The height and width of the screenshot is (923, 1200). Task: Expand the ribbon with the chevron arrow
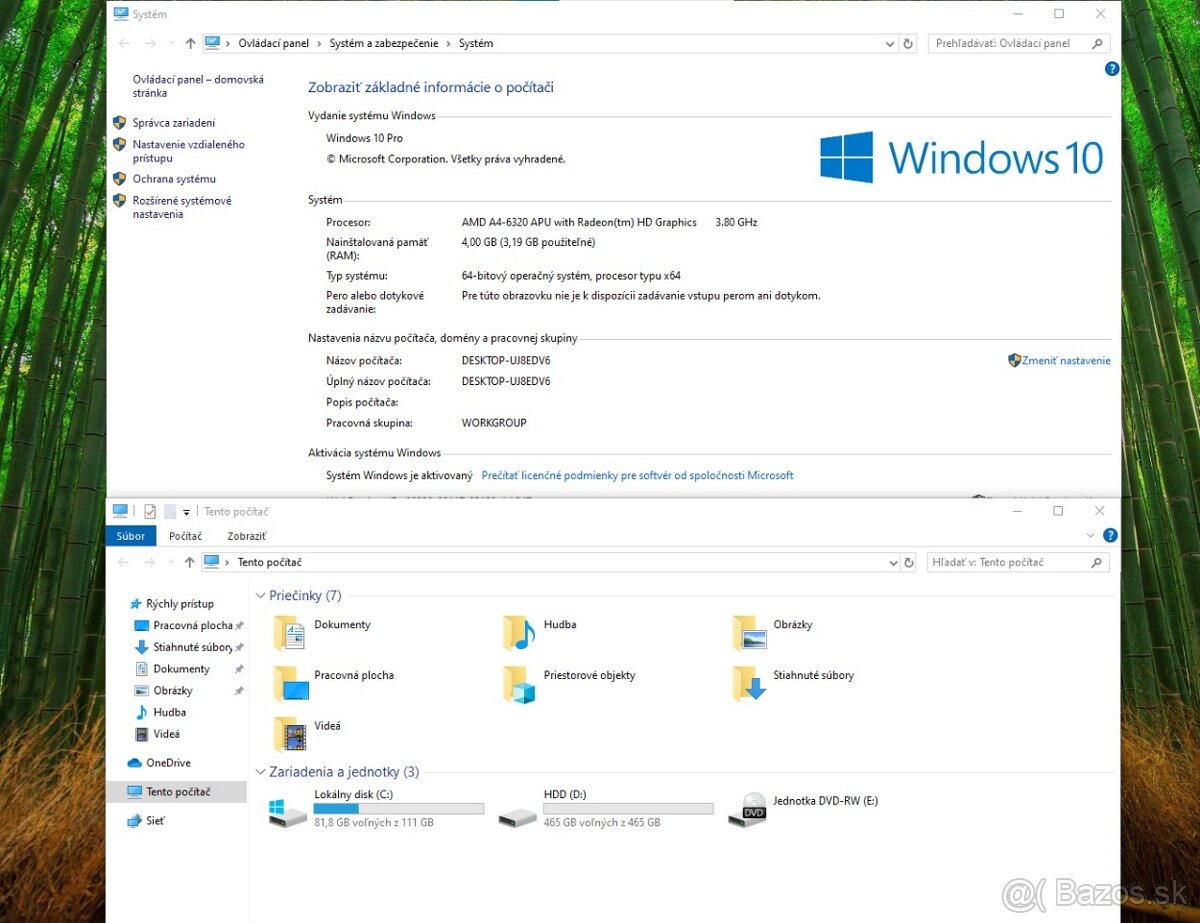coord(1091,536)
